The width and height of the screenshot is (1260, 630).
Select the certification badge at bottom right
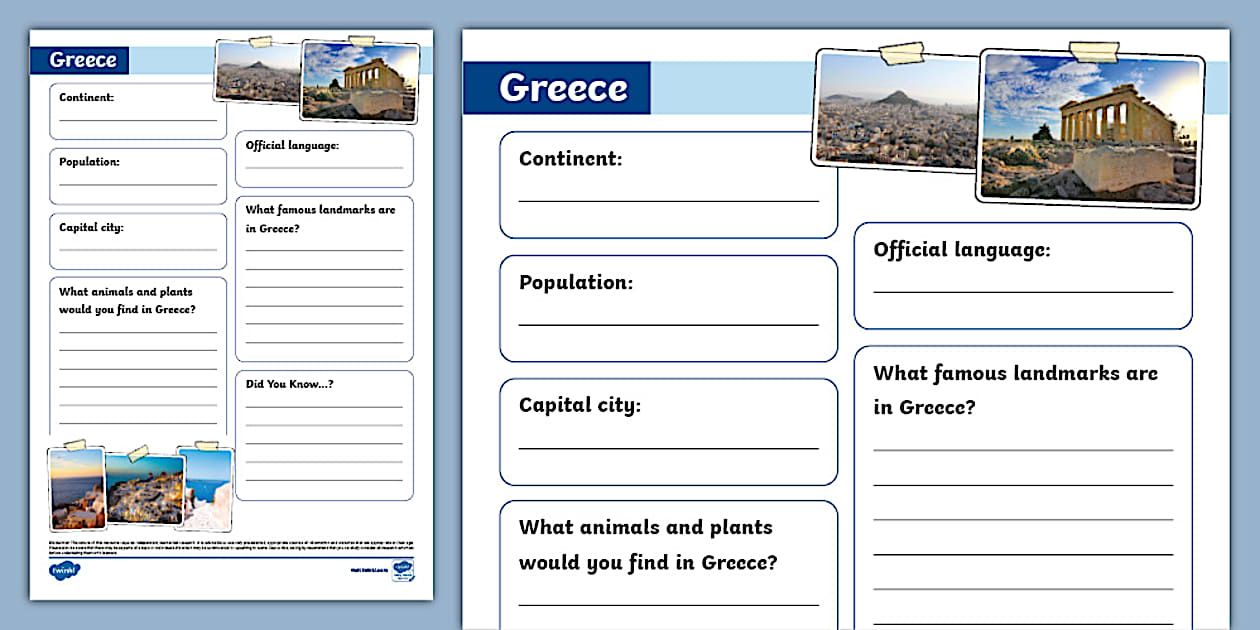click(404, 570)
